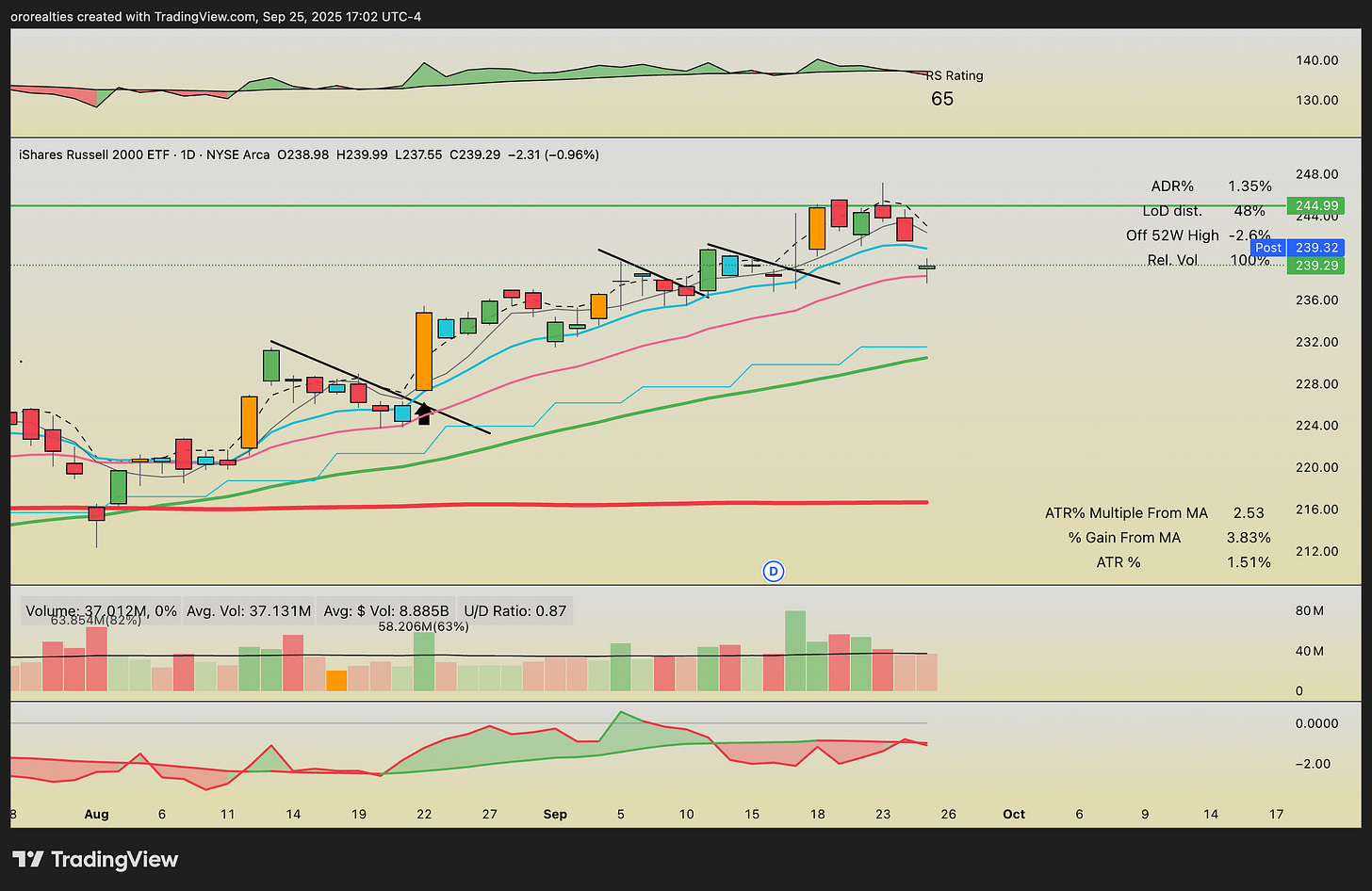Select the green 244.99 price line label

tap(1316, 205)
